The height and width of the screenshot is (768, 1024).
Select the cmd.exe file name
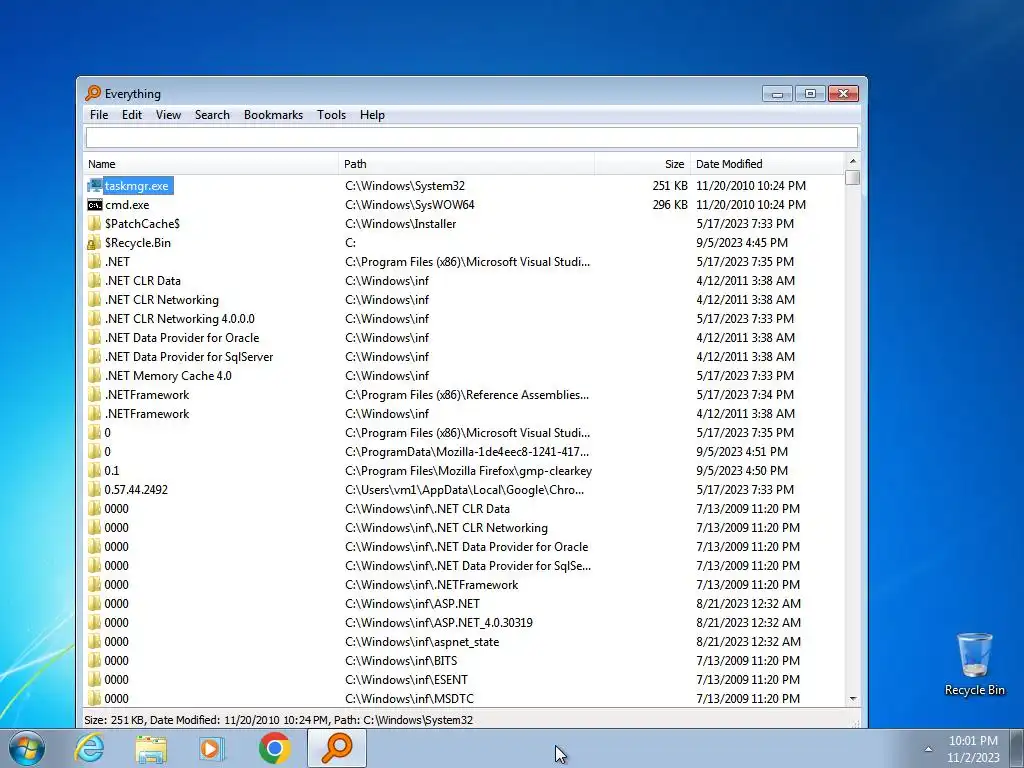[127, 205]
